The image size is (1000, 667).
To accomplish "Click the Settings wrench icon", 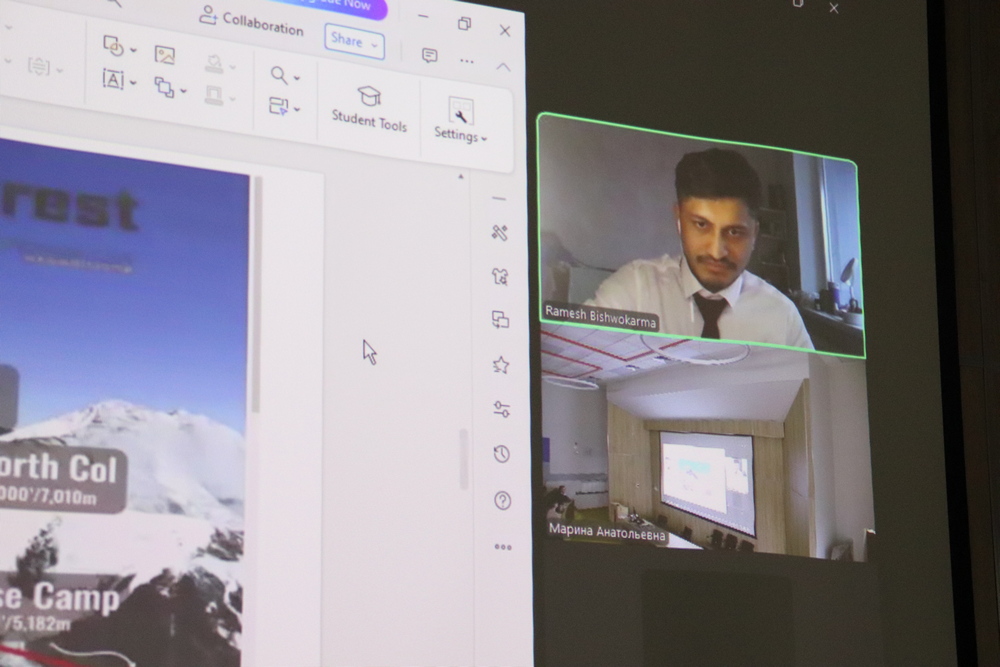I will (460, 111).
